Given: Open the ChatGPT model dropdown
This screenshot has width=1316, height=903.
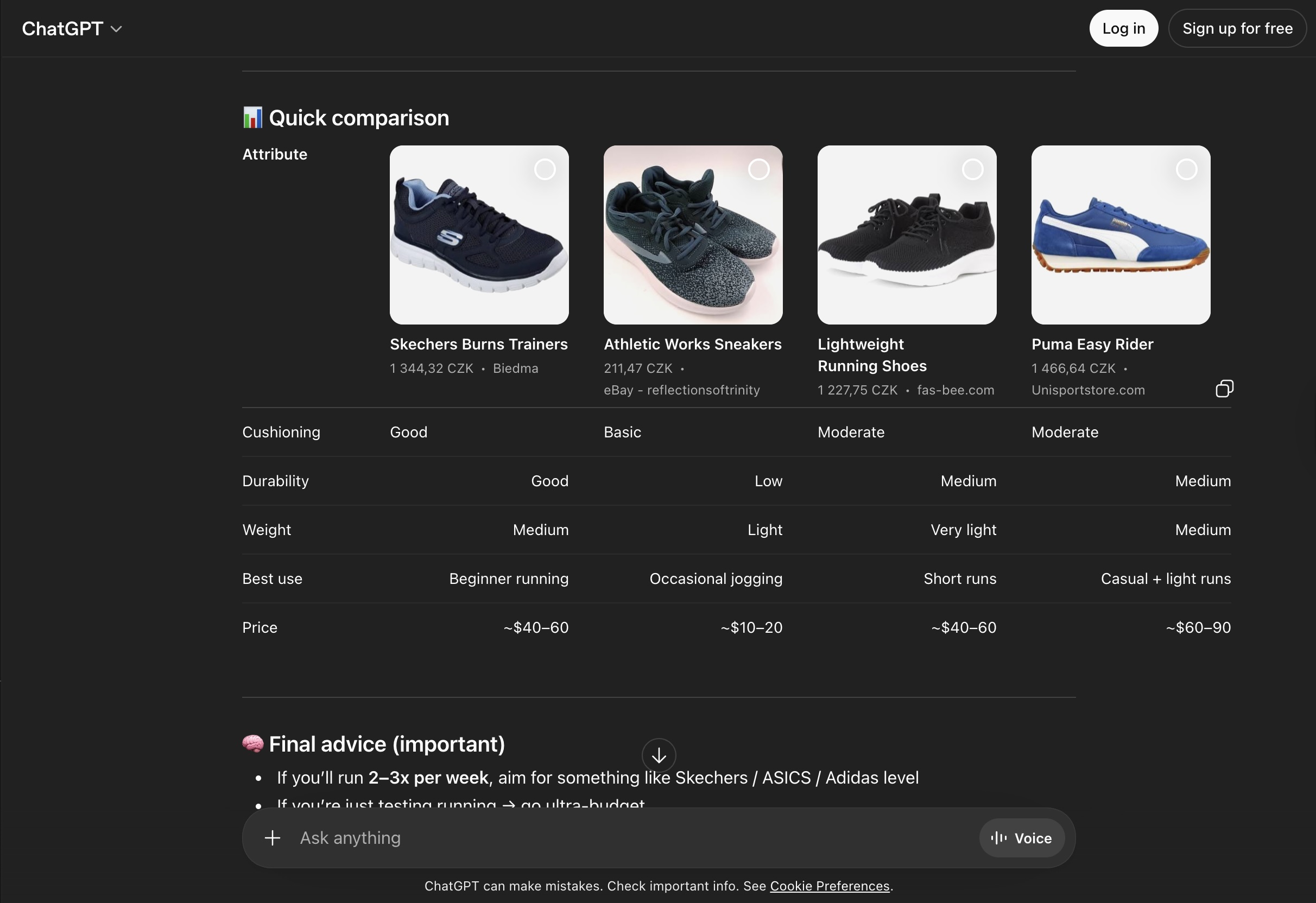Looking at the screenshot, I should pos(71,28).
